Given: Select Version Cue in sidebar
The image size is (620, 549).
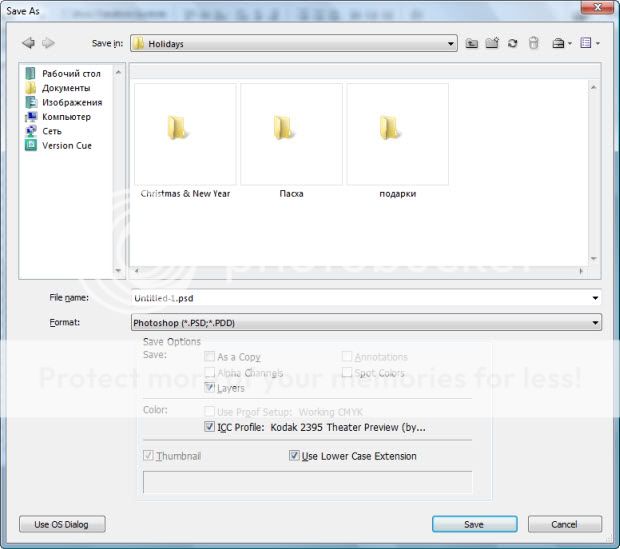Looking at the screenshot, I should (x=66, y=145).
